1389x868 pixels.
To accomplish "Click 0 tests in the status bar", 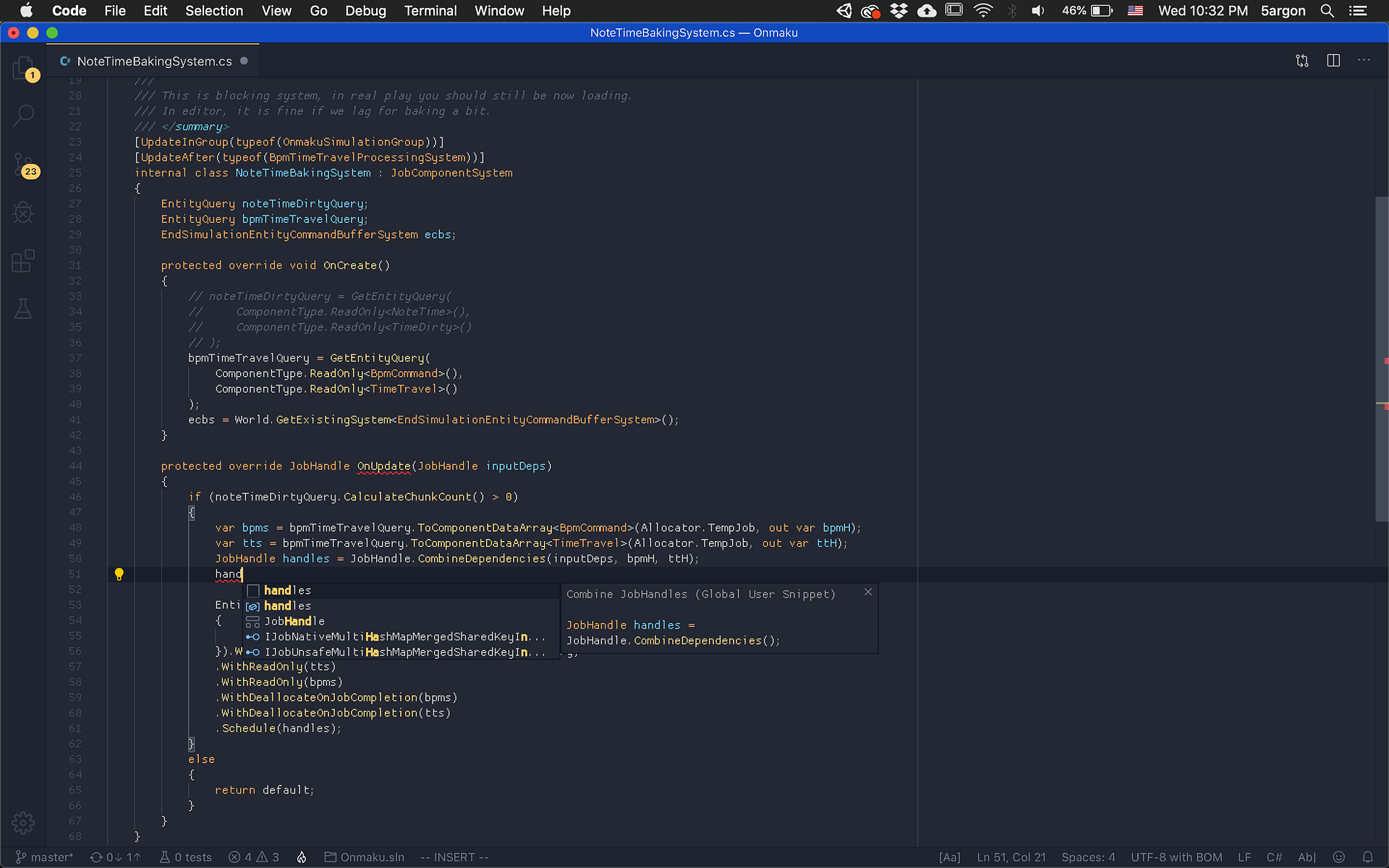I will click(x=191, y=857).
